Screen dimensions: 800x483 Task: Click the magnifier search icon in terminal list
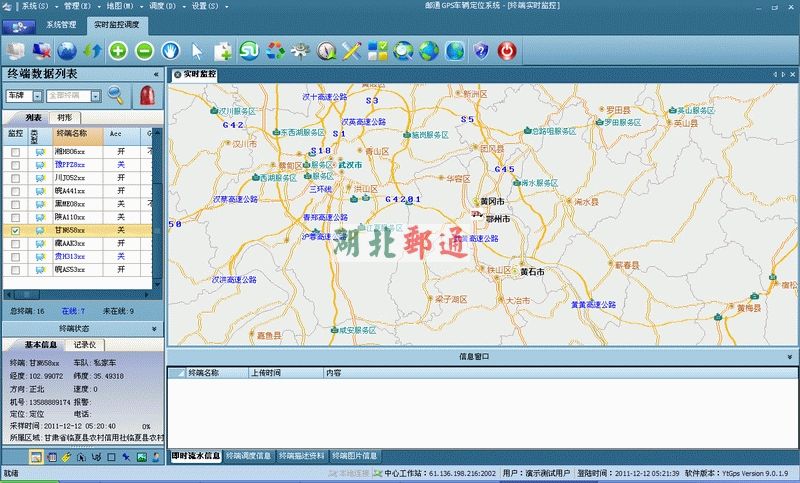tap(118, 96)
